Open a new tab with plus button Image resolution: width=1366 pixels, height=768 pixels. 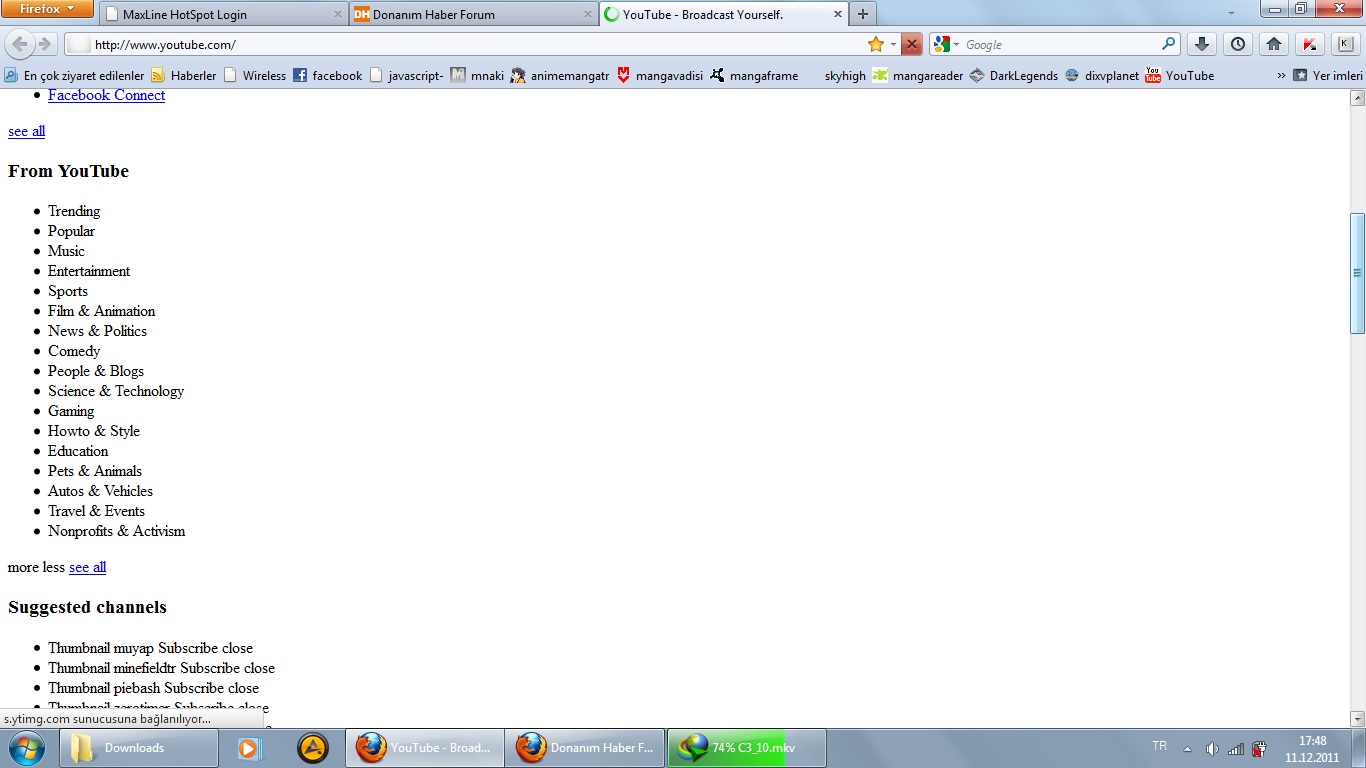[863, 14]
